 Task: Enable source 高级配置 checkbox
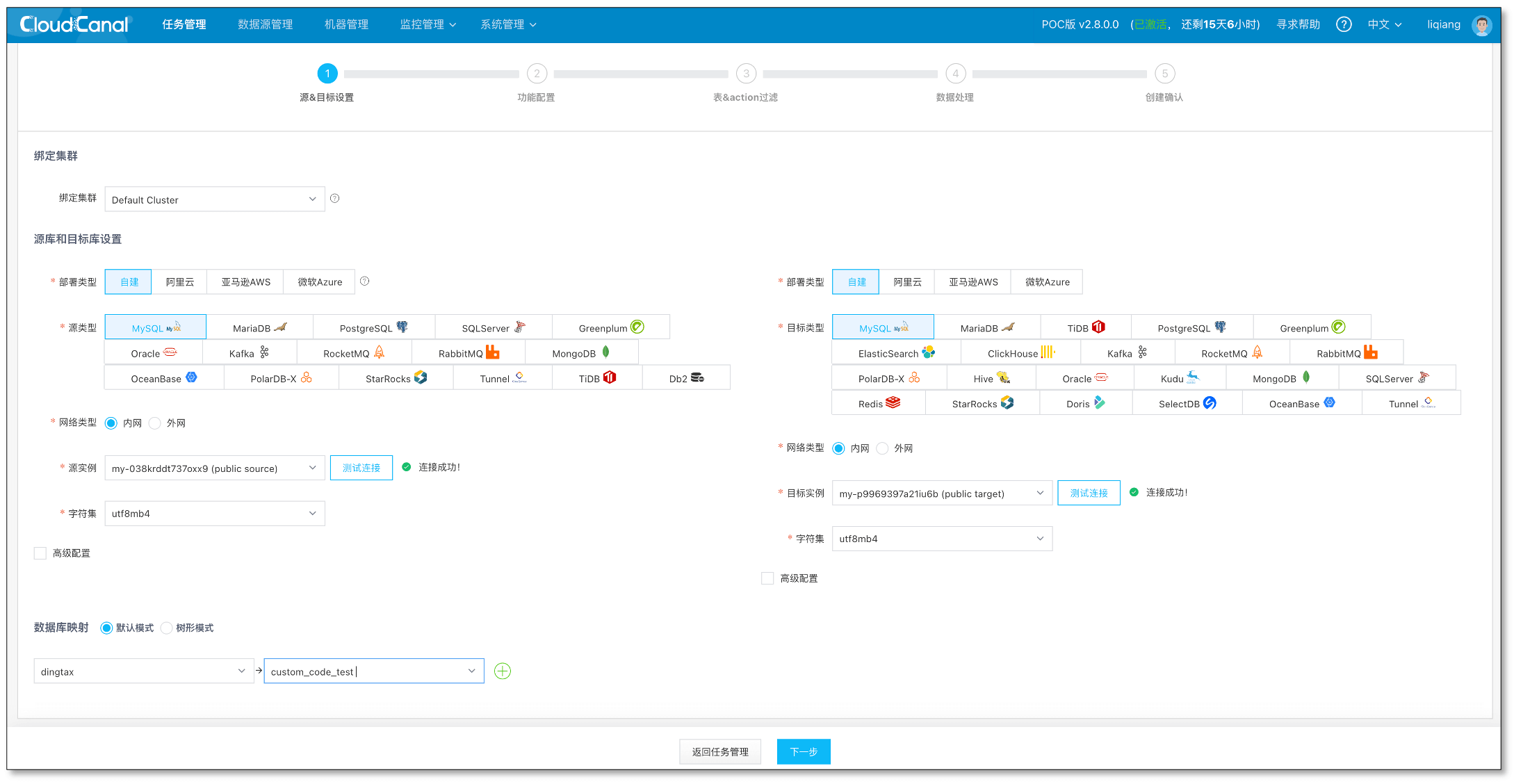pyautogui.click(x=40, y=553)
